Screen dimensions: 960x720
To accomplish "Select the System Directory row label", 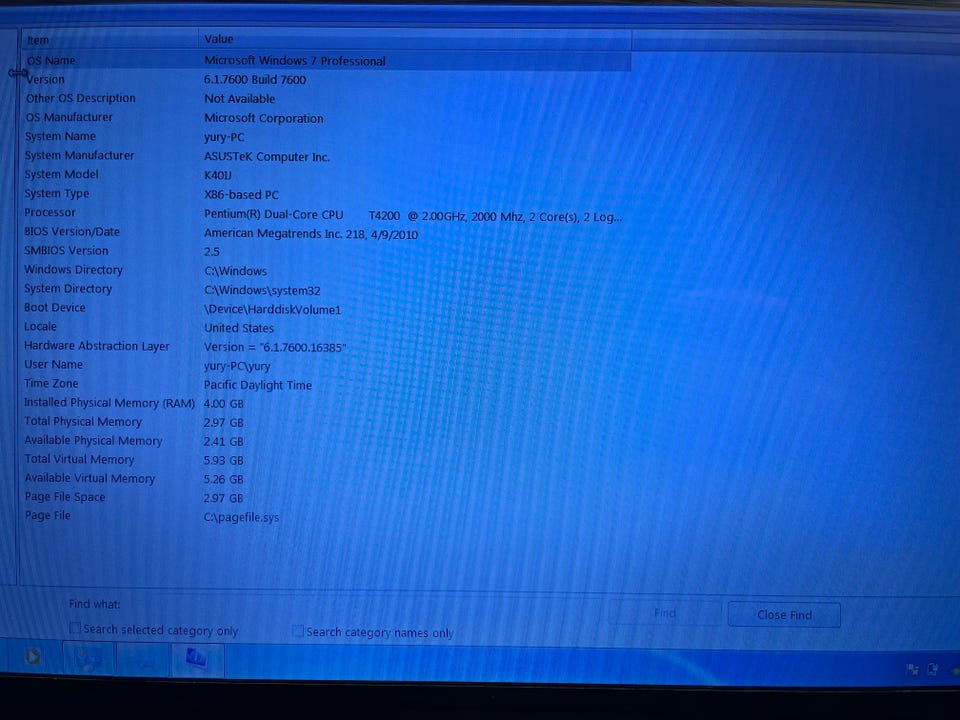I will click(x=67, y=288).
